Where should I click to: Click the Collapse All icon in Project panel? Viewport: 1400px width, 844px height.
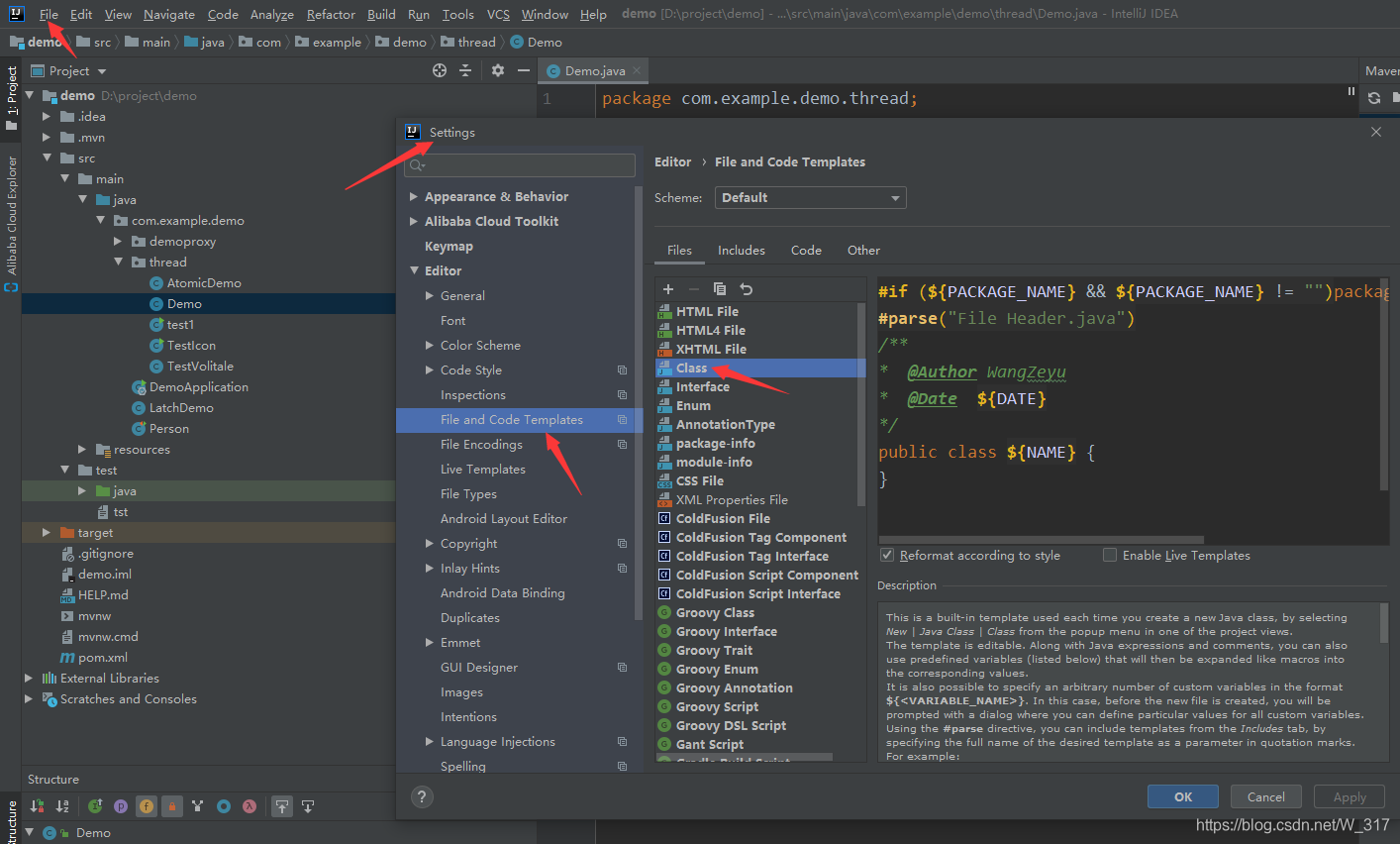[x=465, y=70]
